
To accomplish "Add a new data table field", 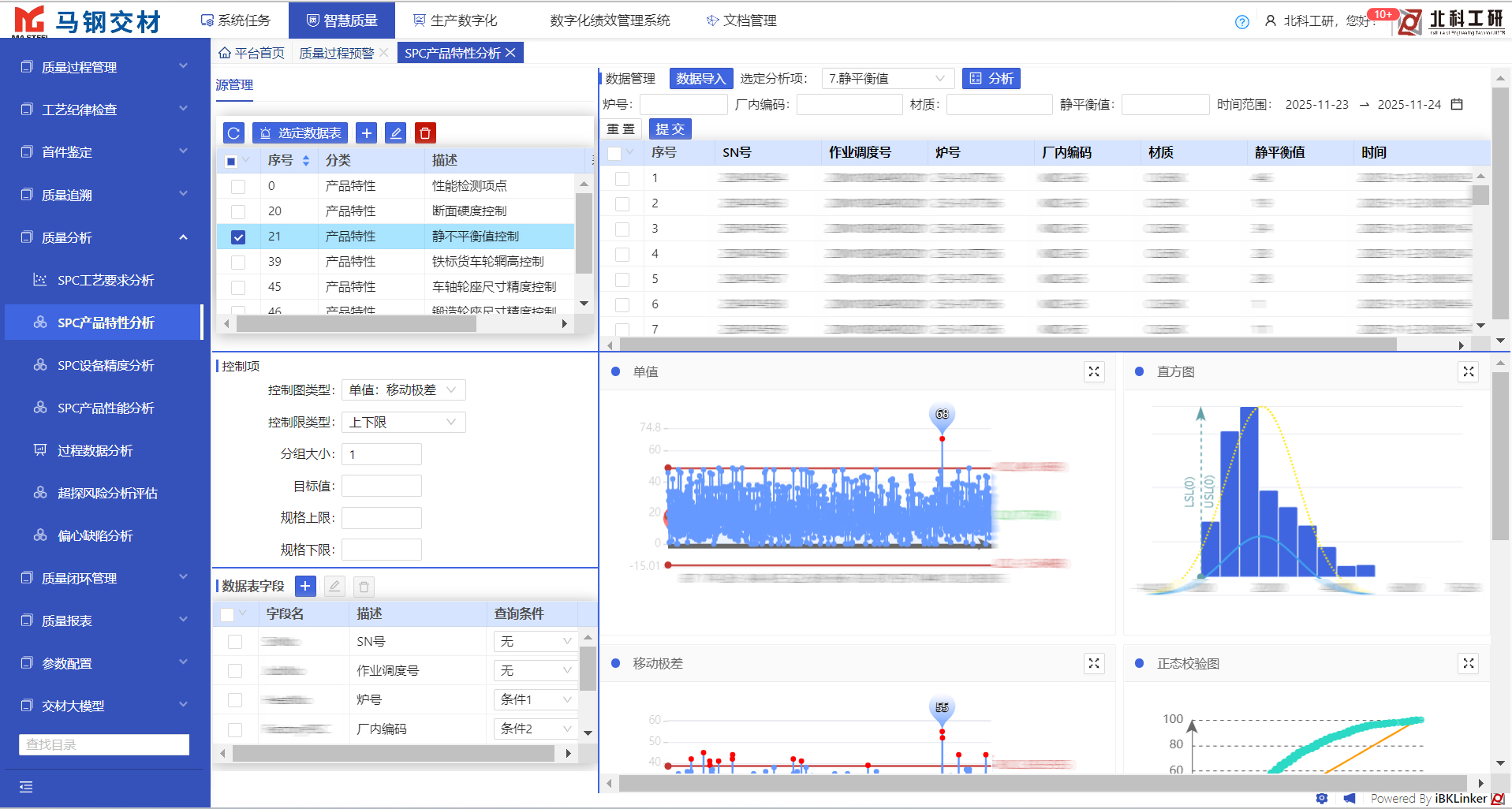I will (x=305, y=586).
